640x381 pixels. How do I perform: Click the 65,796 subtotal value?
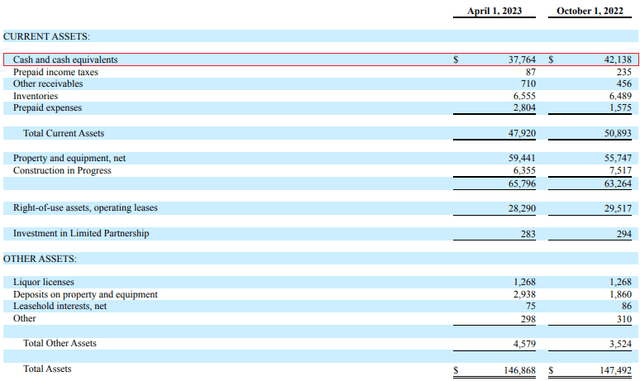[x=522, y=184]
